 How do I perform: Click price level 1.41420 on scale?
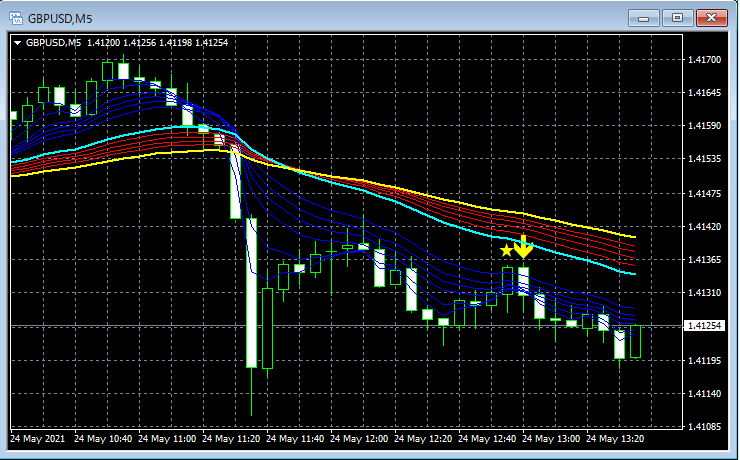[705, 226]
